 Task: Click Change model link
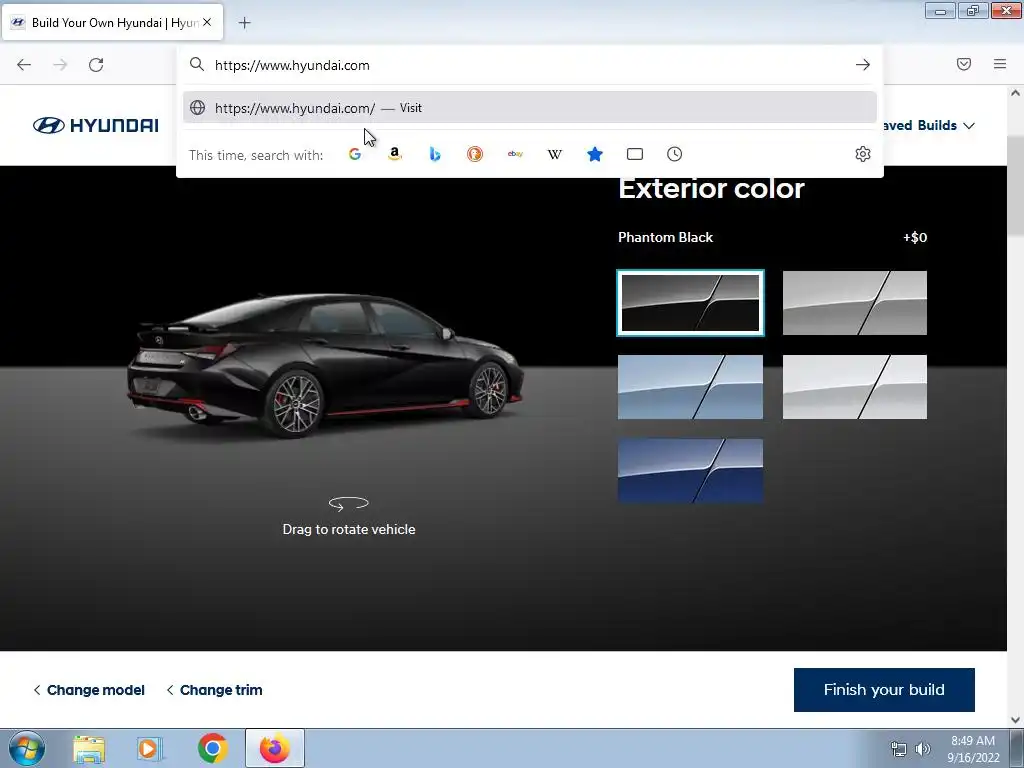coord(89,690)
